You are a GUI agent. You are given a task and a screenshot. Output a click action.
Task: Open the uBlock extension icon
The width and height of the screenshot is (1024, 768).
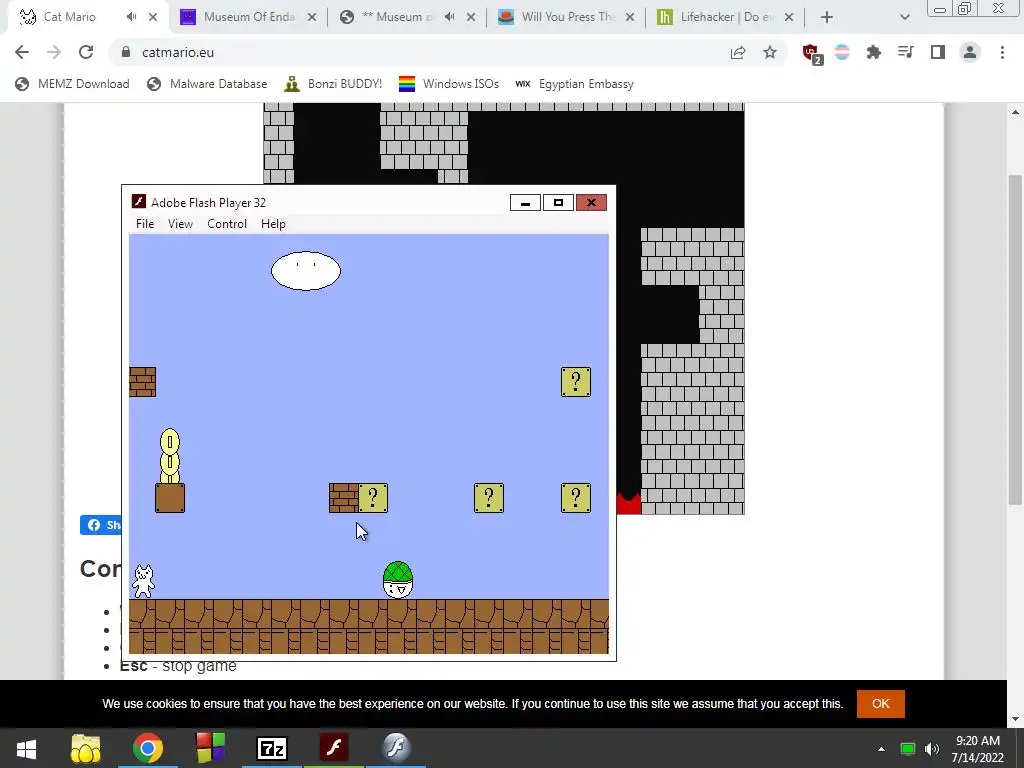tap(812, 54)
